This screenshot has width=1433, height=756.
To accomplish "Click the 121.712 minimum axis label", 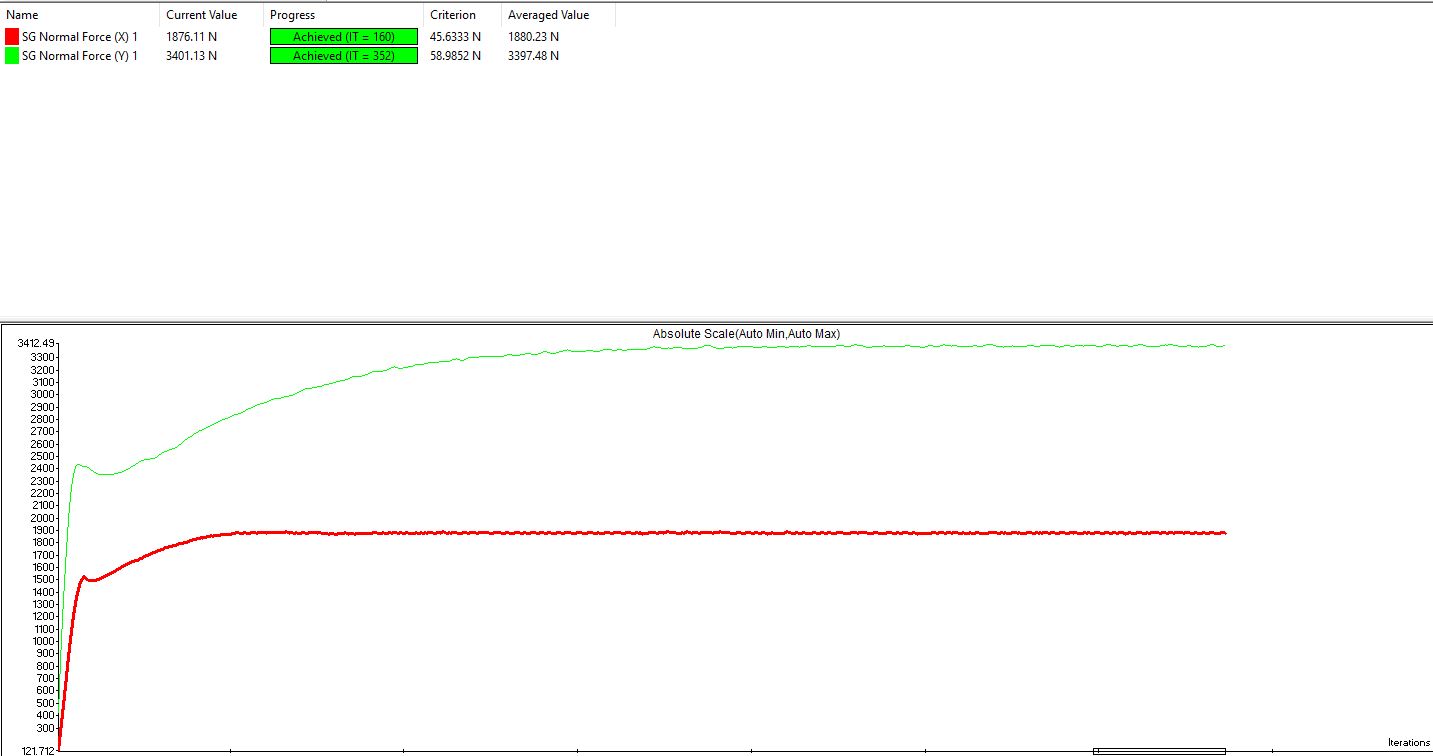I will [38, 750].
